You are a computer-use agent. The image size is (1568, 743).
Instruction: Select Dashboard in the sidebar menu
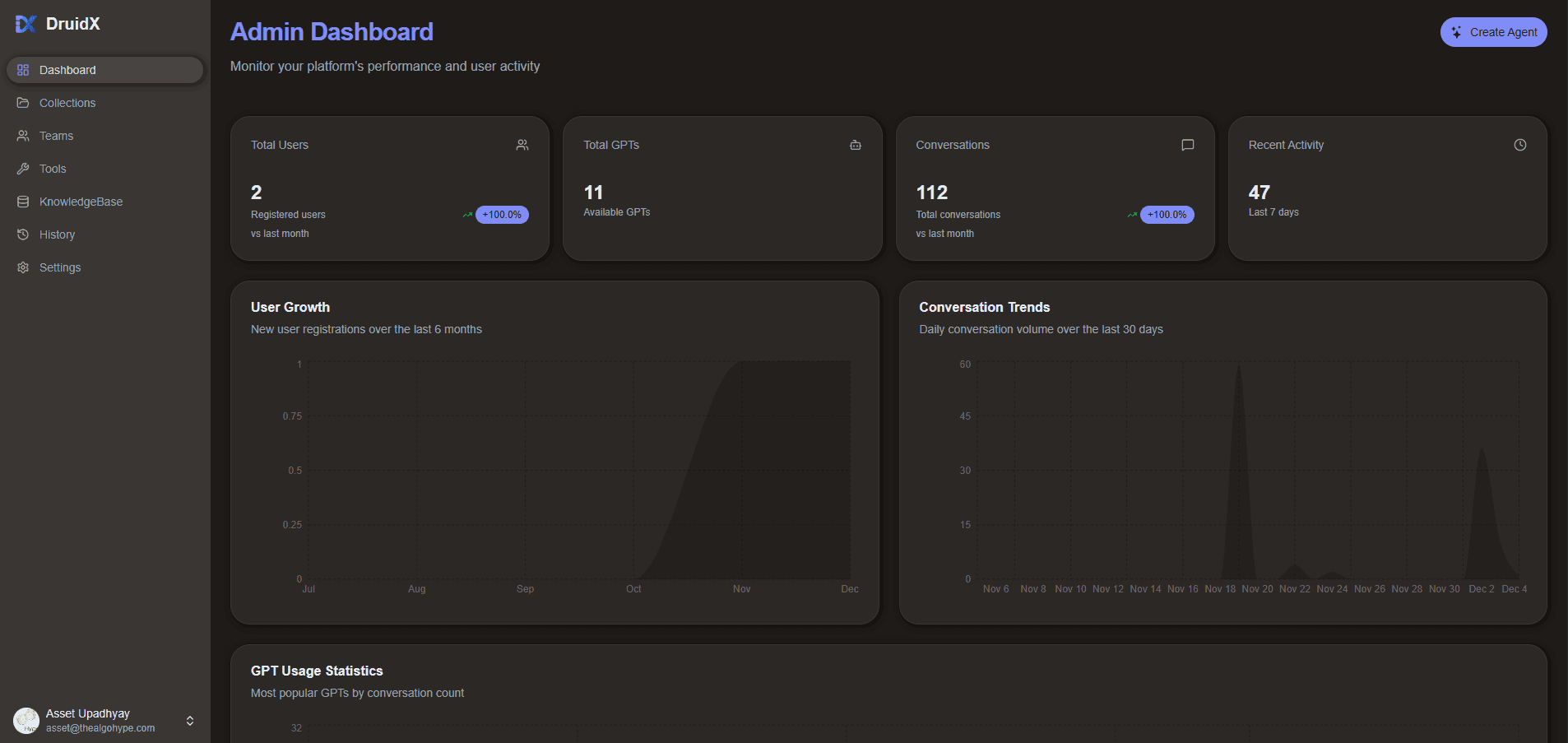click(67, 70)
